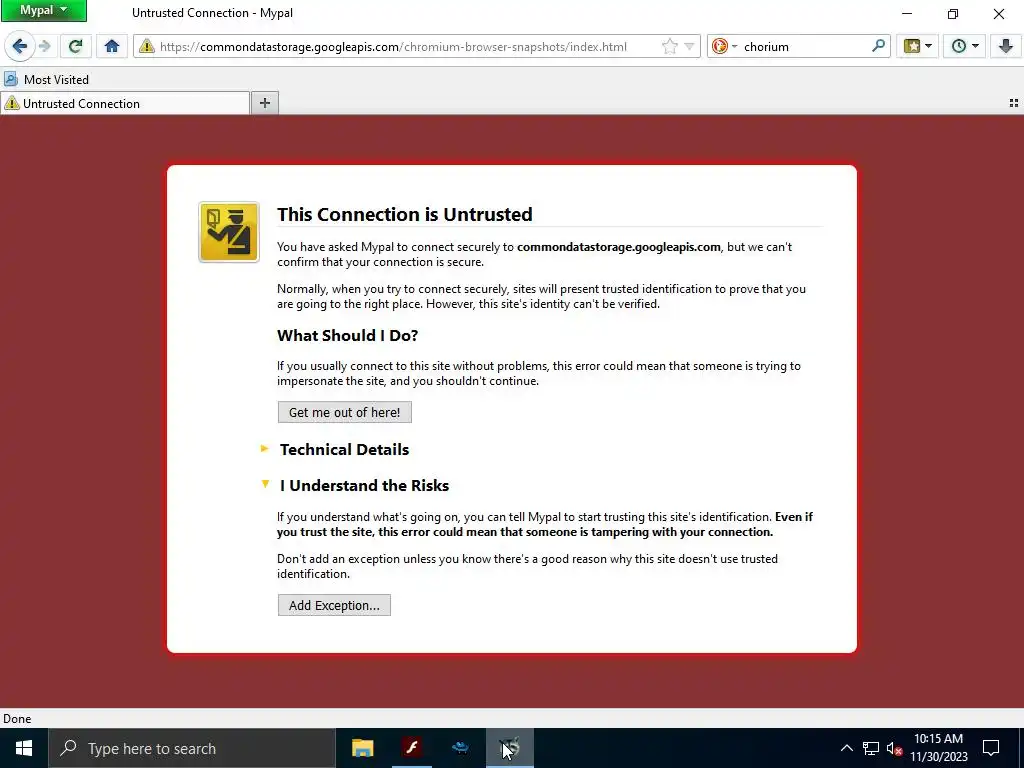Bookmark this page with the star
This screenshot has width=1024, height=768.
point(669,46)
